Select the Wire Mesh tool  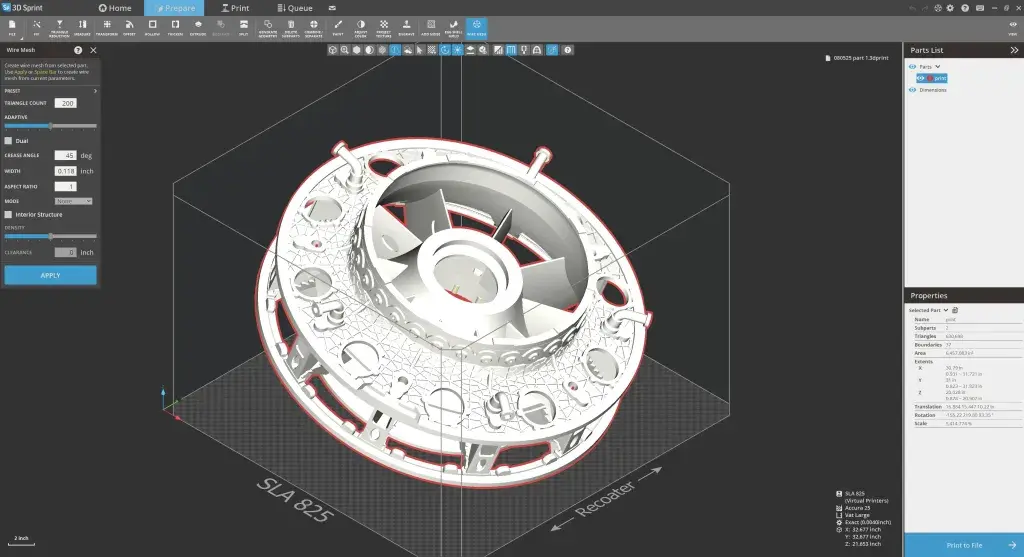[477, 27]
